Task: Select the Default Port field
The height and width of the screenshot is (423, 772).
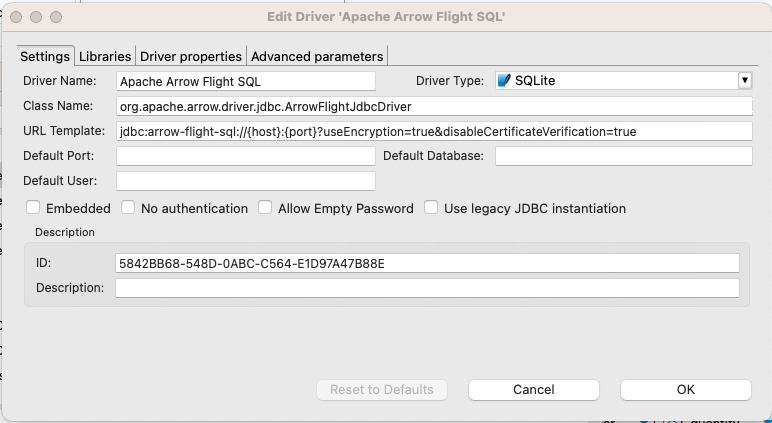Action: tap(245, 156)
